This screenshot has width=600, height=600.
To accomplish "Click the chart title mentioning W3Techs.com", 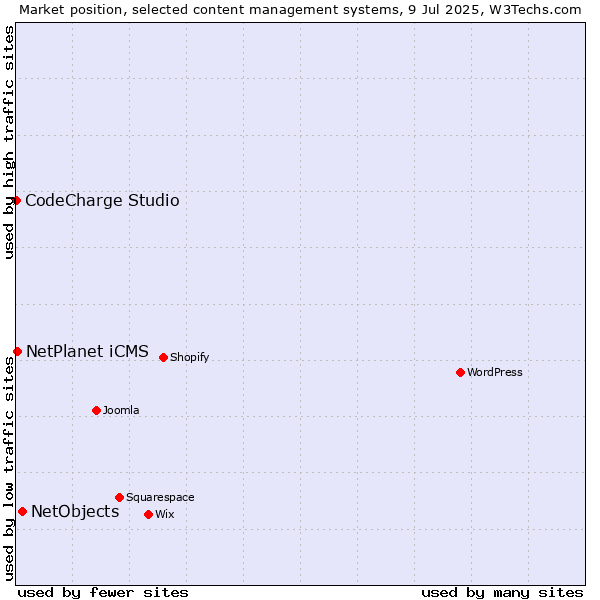I will [300, 10].
